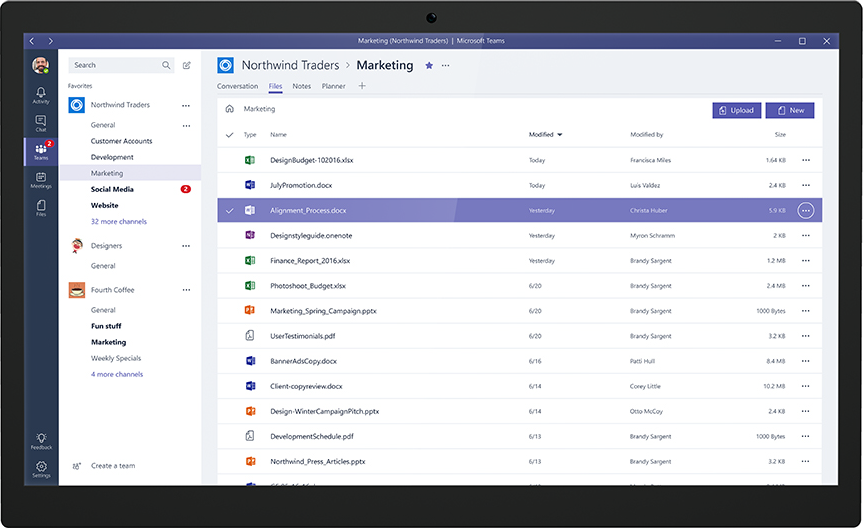Favorite the Marketing channel with star
Image resolution: width=863 pixels, height=528 pixels.
click(429, 65)
